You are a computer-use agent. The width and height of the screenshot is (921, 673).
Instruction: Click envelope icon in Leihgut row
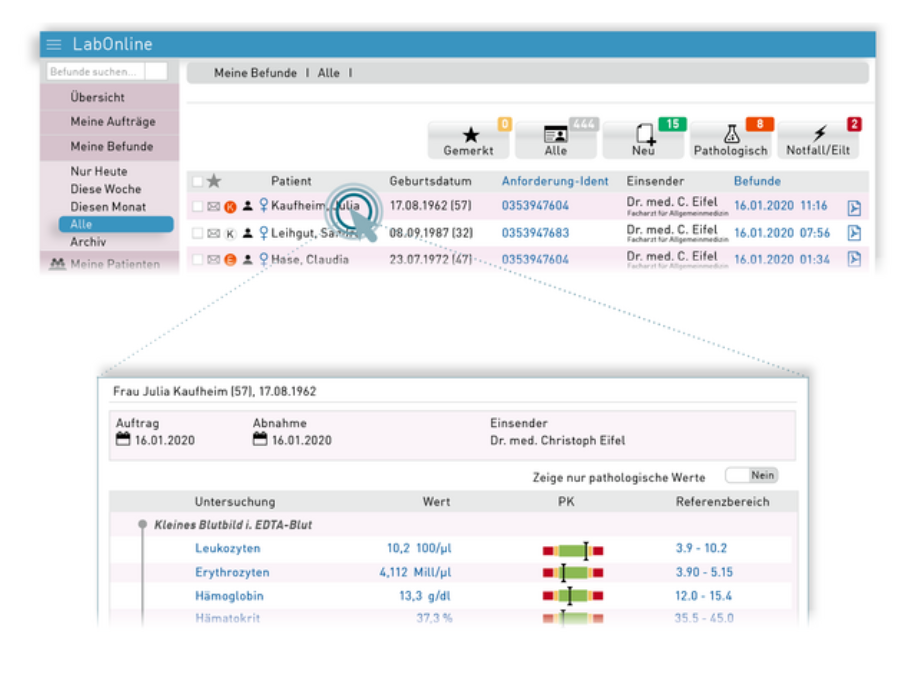214,233
